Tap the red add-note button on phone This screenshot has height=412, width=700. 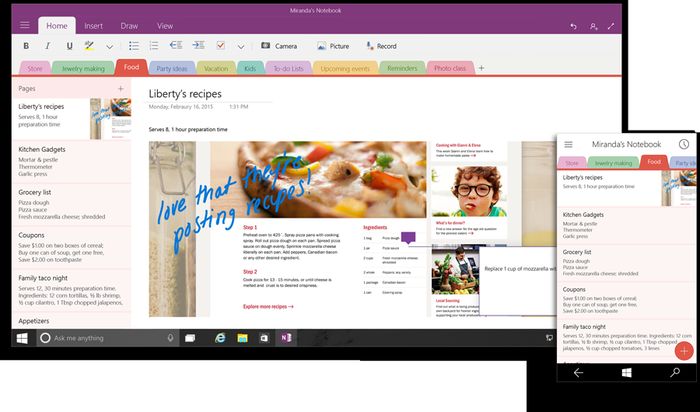click(x=684, y=350)
